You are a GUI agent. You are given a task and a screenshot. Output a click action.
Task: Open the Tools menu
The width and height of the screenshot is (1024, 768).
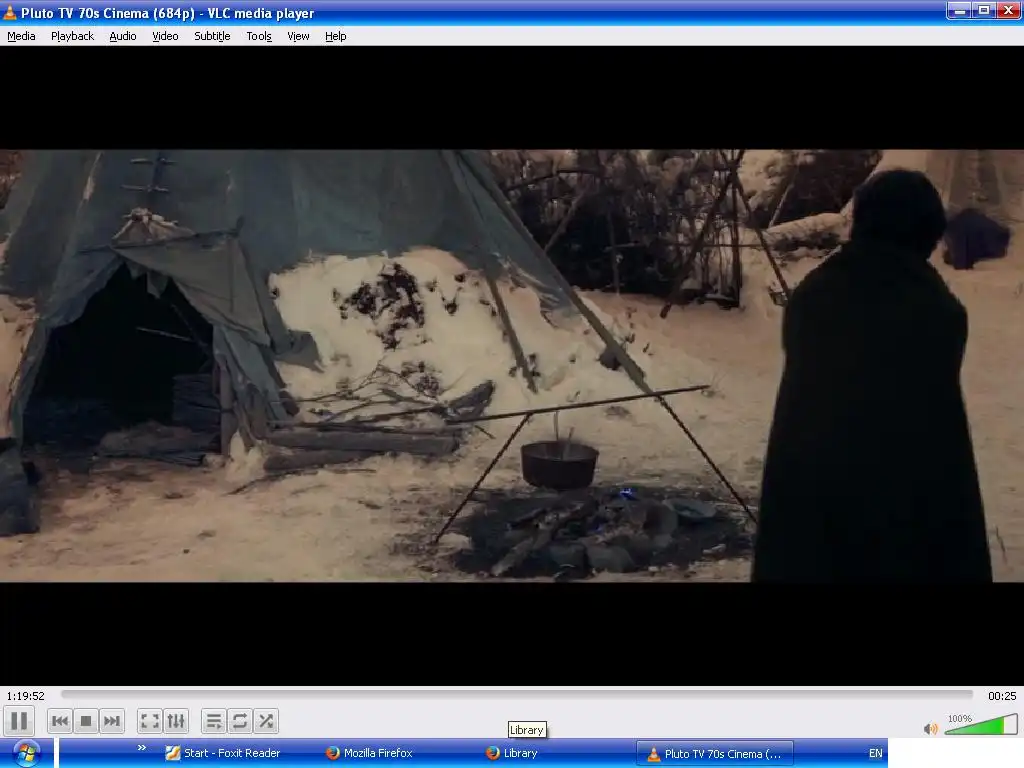[259, 36]
